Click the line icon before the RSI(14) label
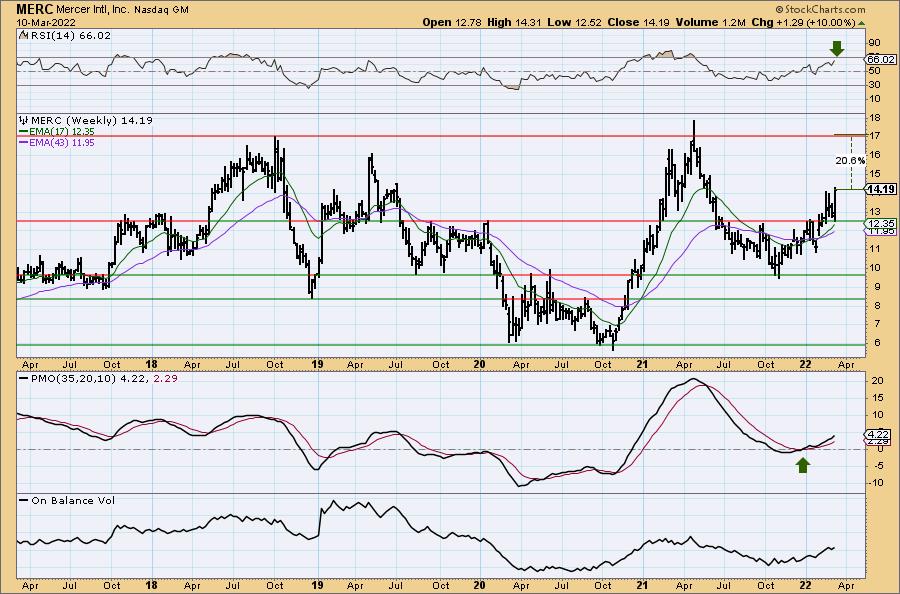900x594 pixels. (23, 36)
